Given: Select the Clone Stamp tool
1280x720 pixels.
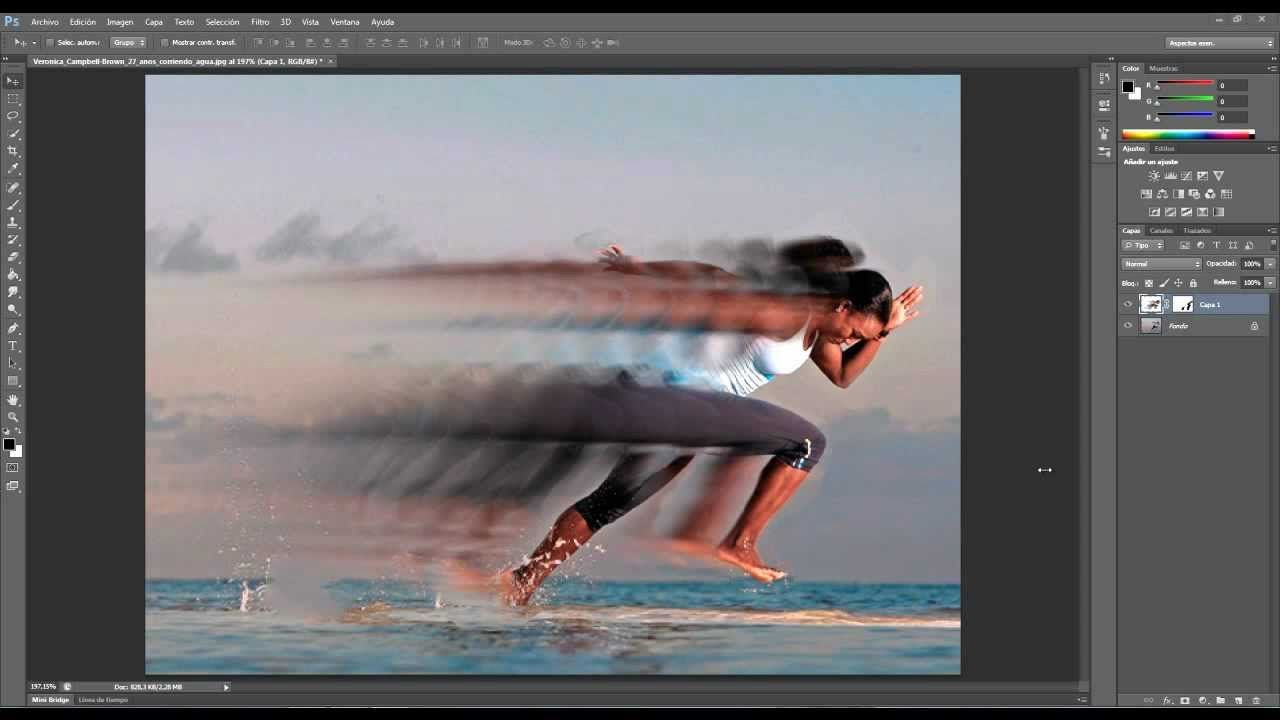Looking at the screenshot, I should pyautogui.click(x=13, y=222).
